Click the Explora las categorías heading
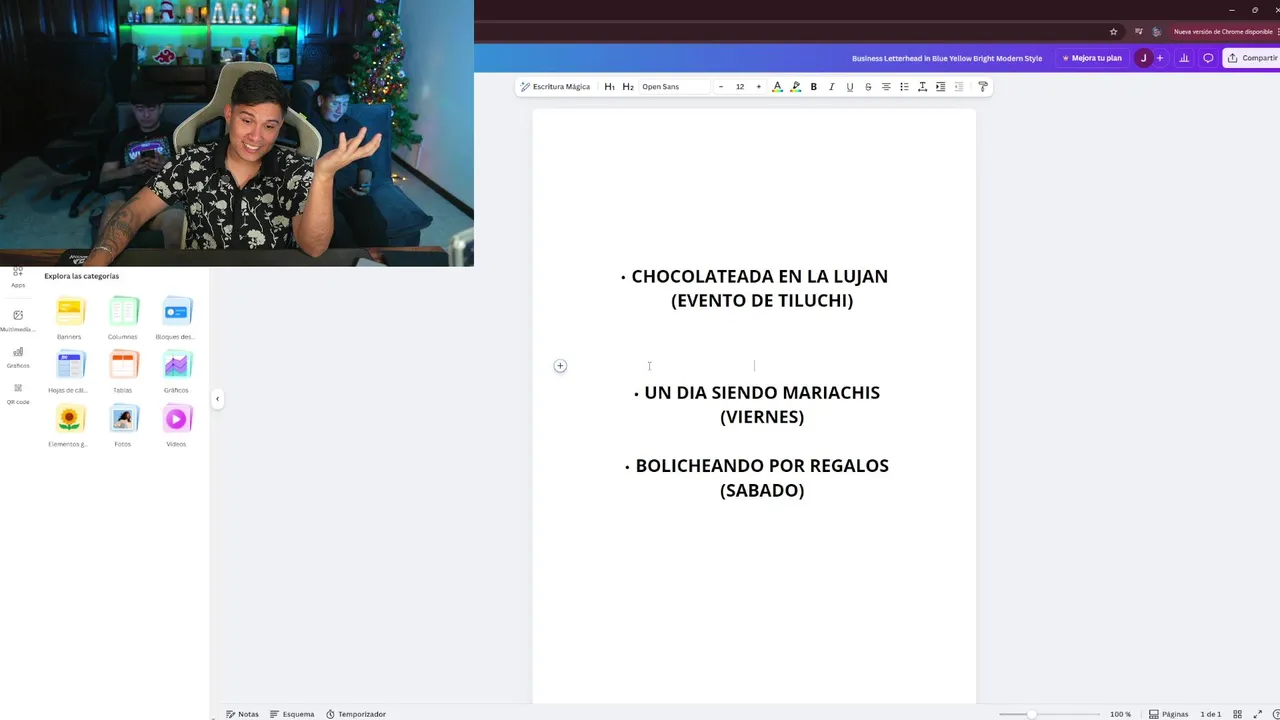This screenshot has height=720, width=1280. pos(81,276)
